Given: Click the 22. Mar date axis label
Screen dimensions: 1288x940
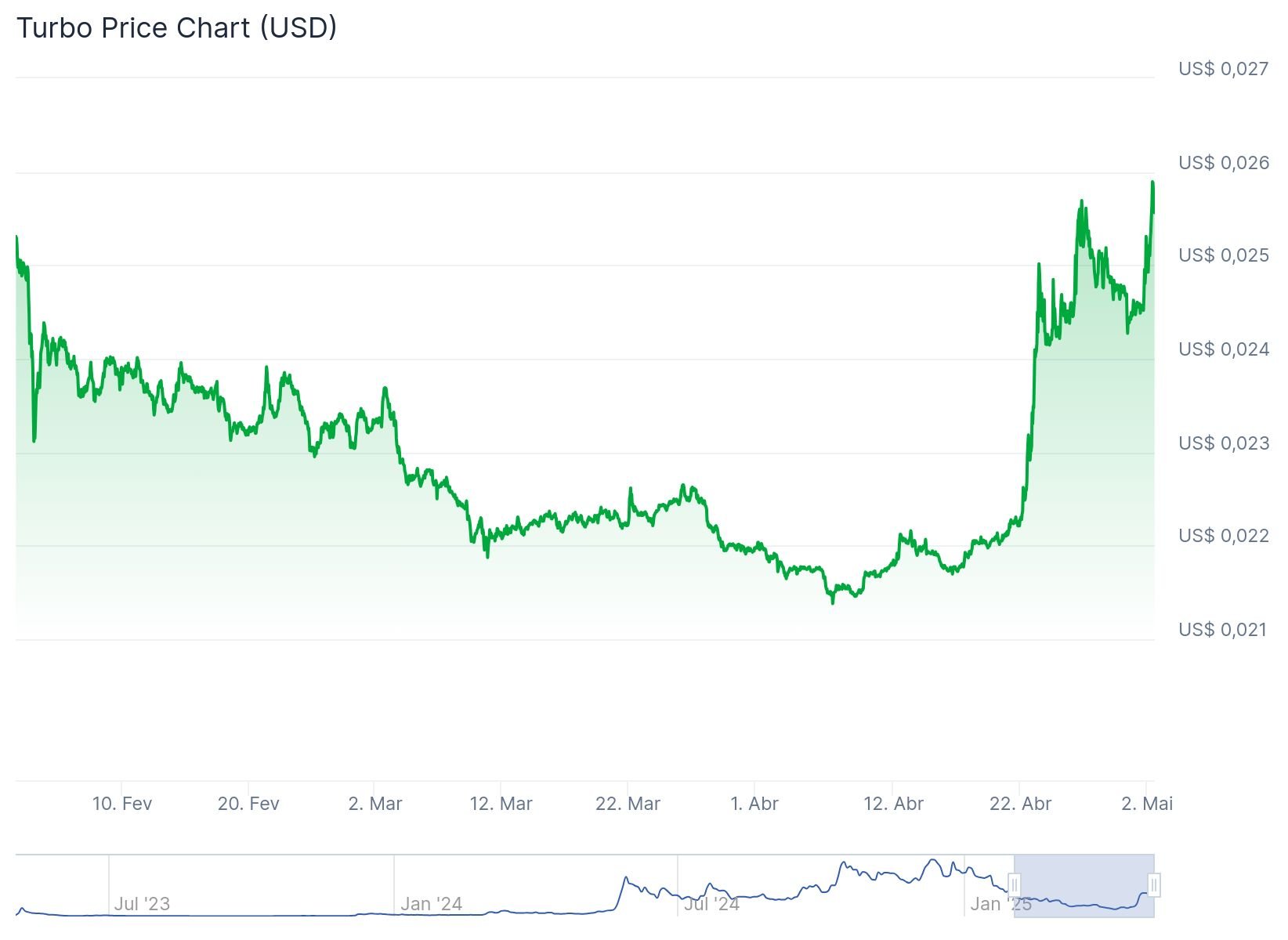Looking at the screenshot, I should pyautogui.click(x=628, y=804).
